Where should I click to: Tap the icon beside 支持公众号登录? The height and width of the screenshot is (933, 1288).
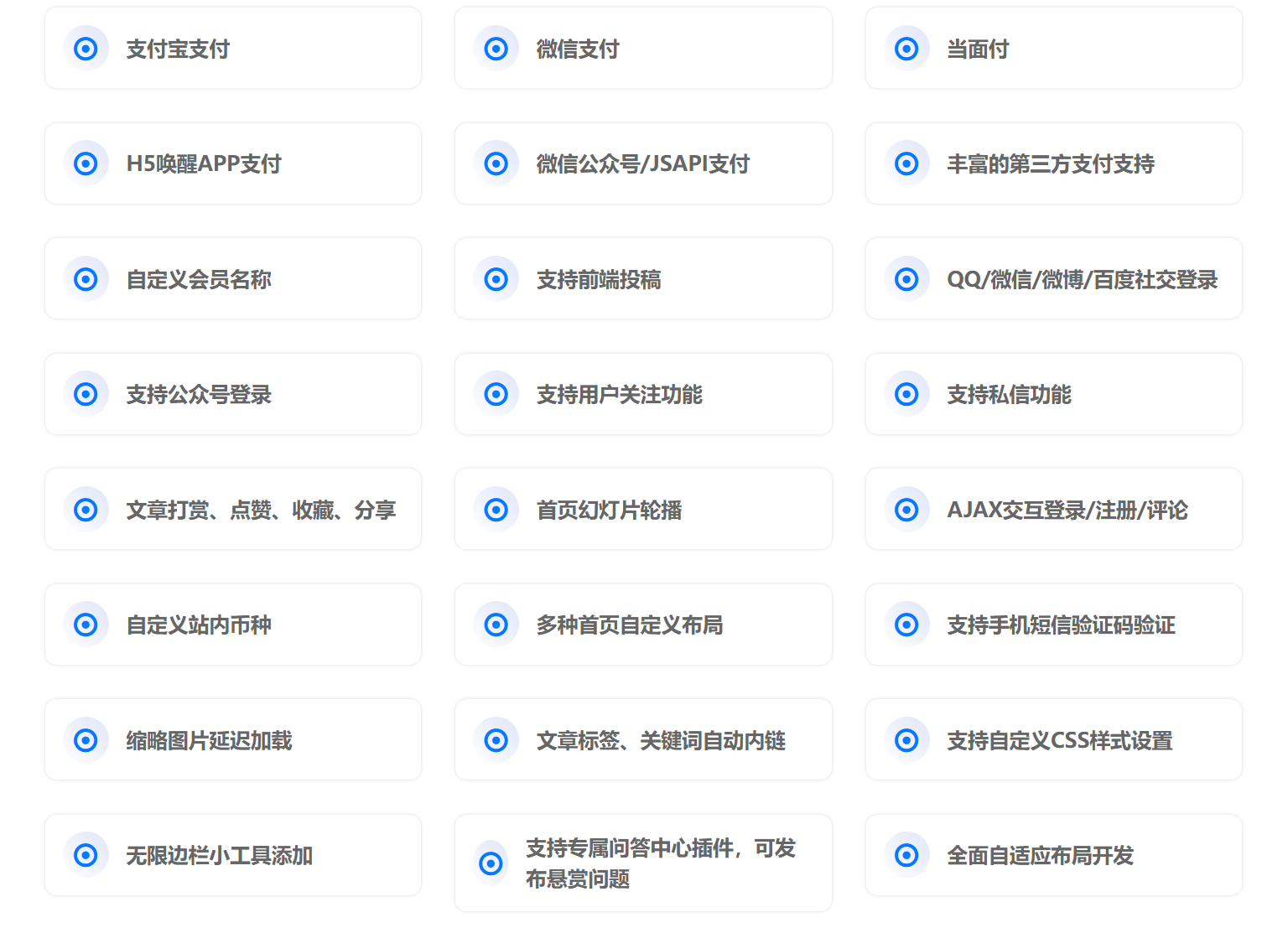click(86, 394)
